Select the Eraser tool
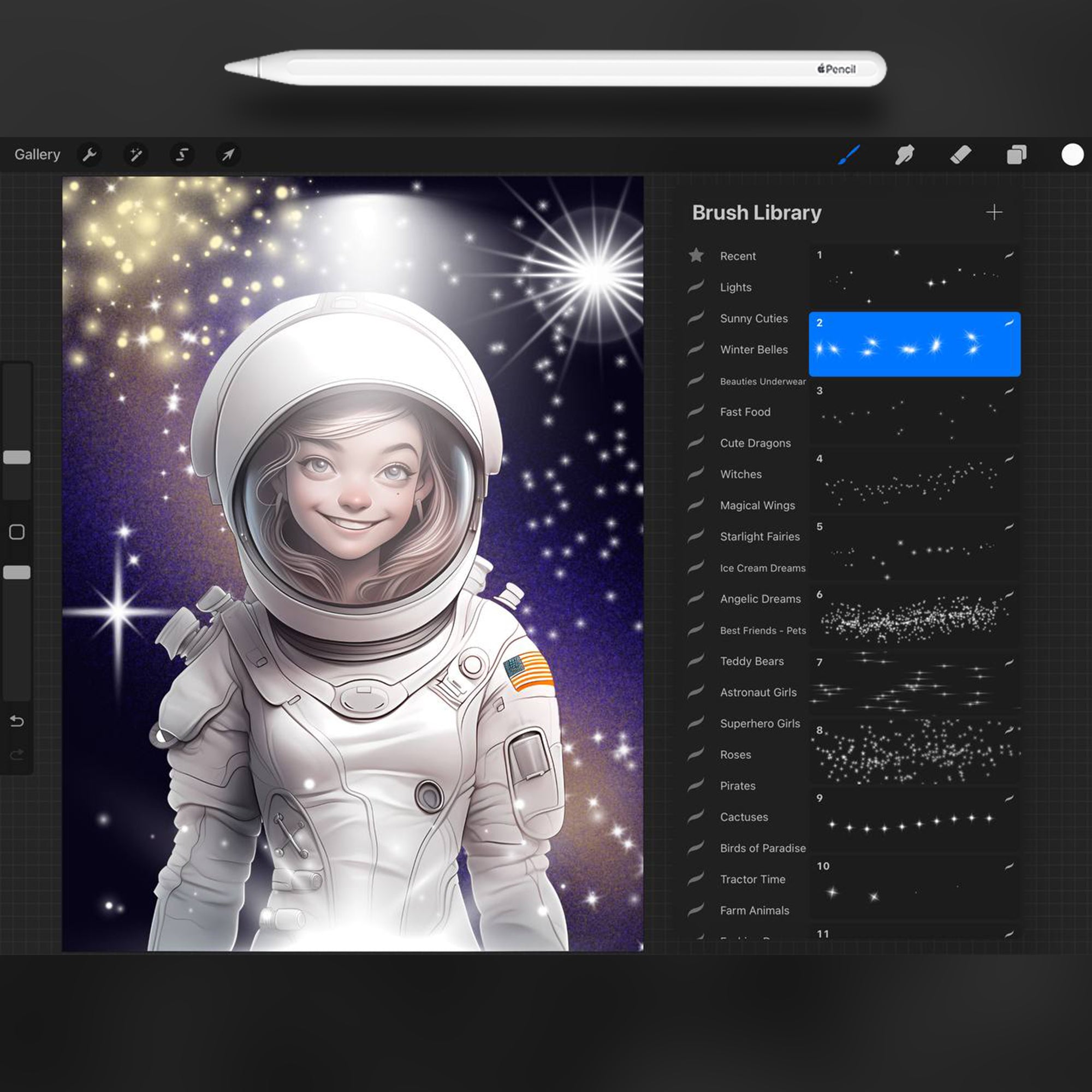The width and height of the screenshot is (1092, 1092). [960, 155]
